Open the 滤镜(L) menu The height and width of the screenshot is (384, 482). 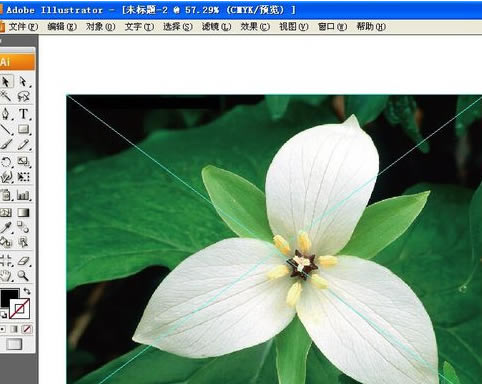[x=217, y=27]
